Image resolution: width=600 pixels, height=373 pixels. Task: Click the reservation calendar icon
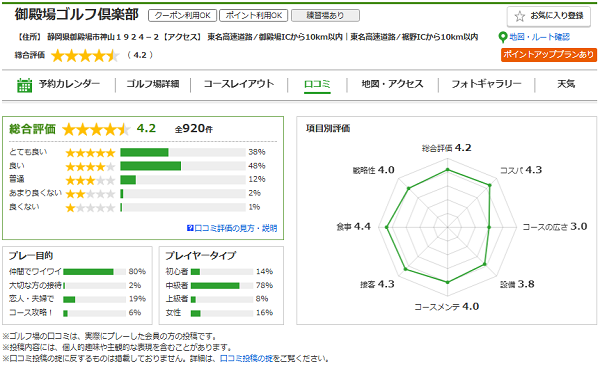(x=24, y=85)
